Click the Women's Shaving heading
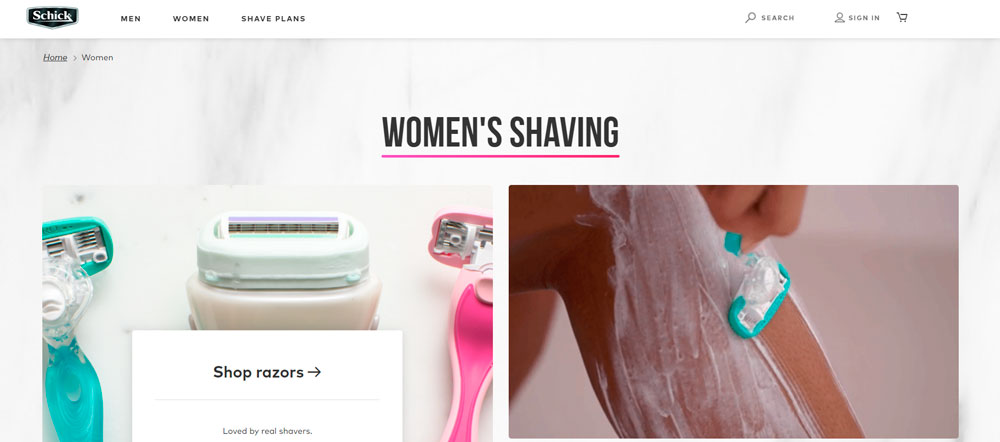The width and height of the screenshot is (1000, 442). [x=500, y=132]
